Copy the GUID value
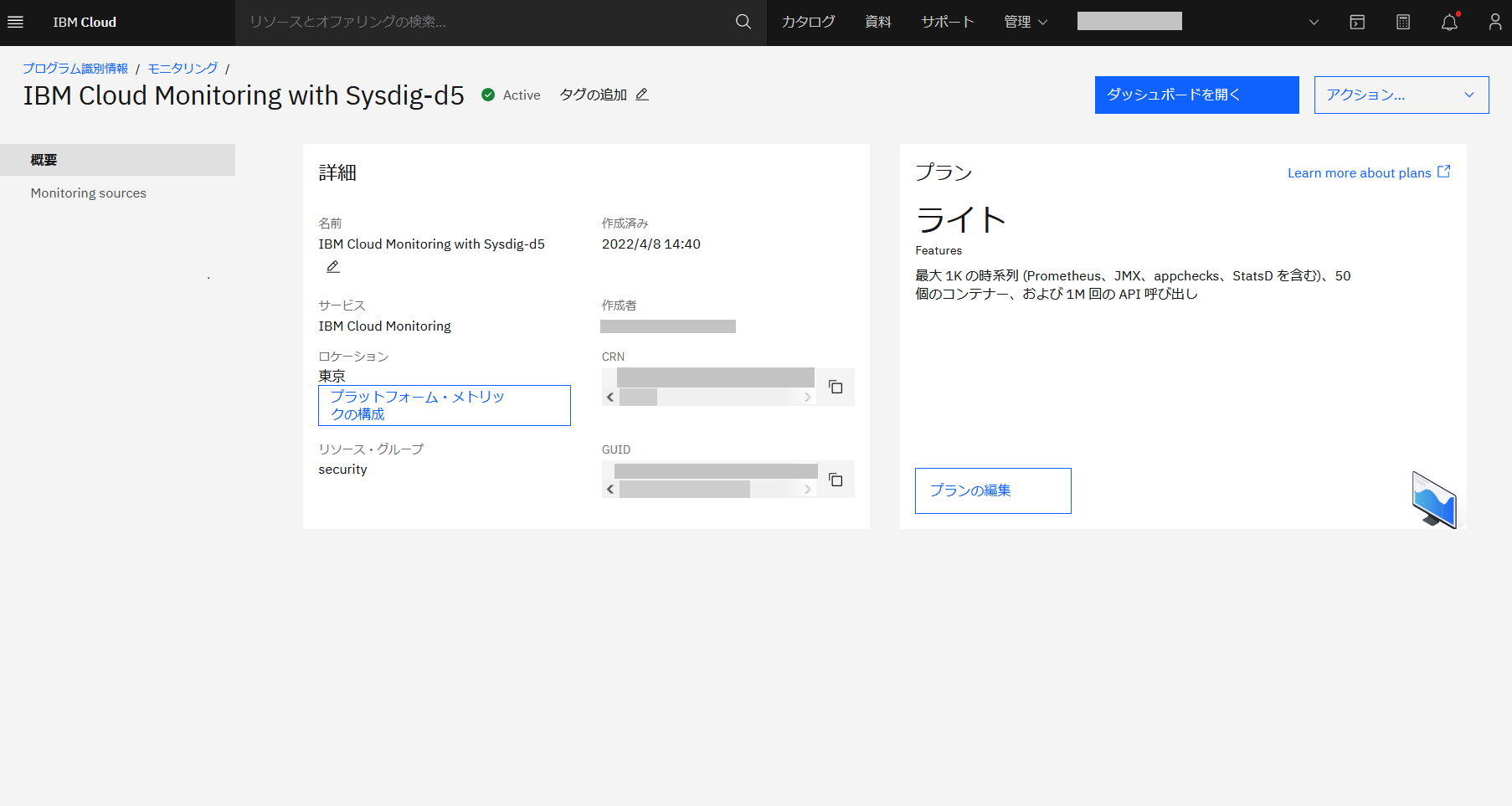 point(836,480)
